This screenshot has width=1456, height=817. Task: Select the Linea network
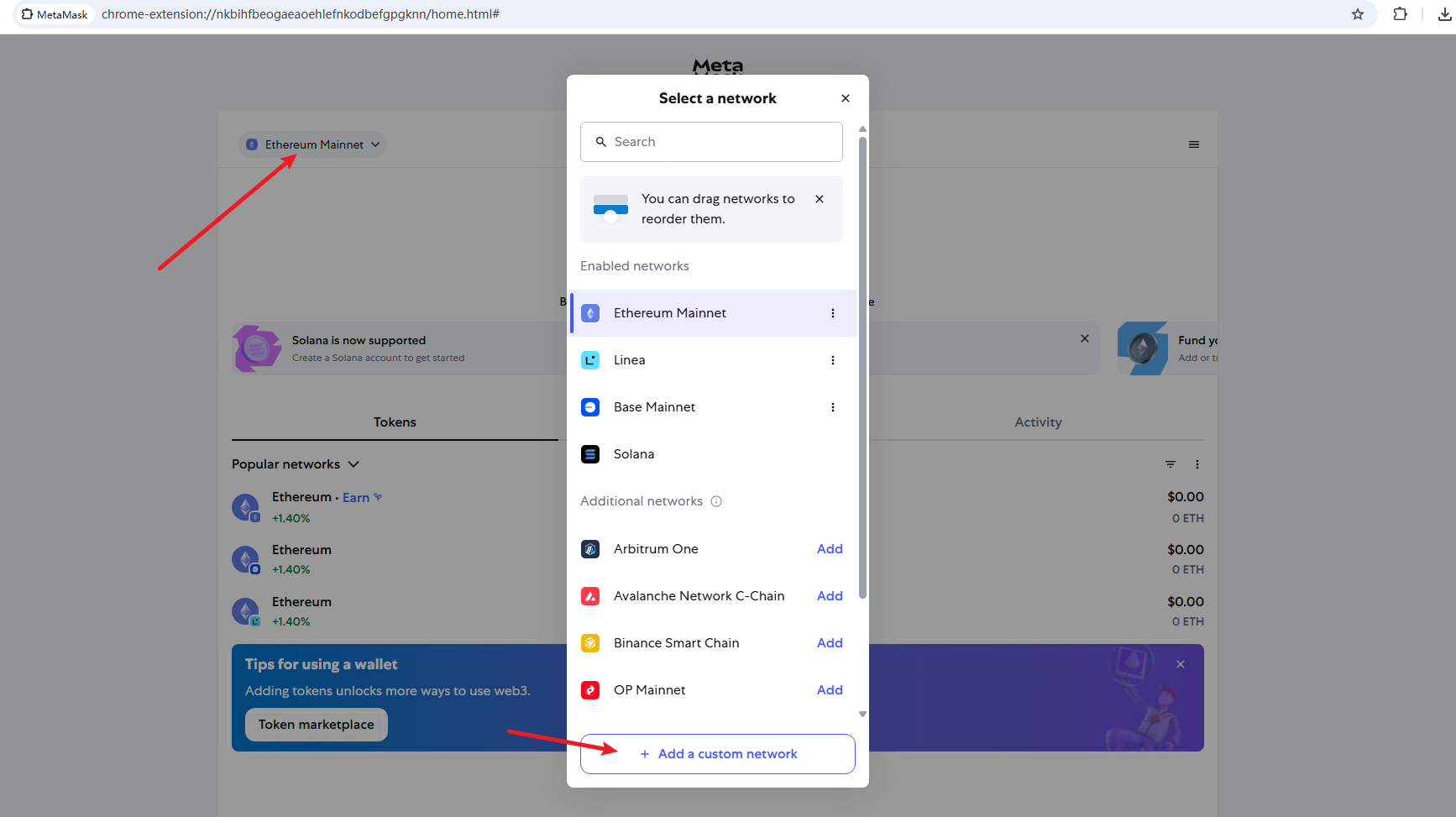click(714, 360)
